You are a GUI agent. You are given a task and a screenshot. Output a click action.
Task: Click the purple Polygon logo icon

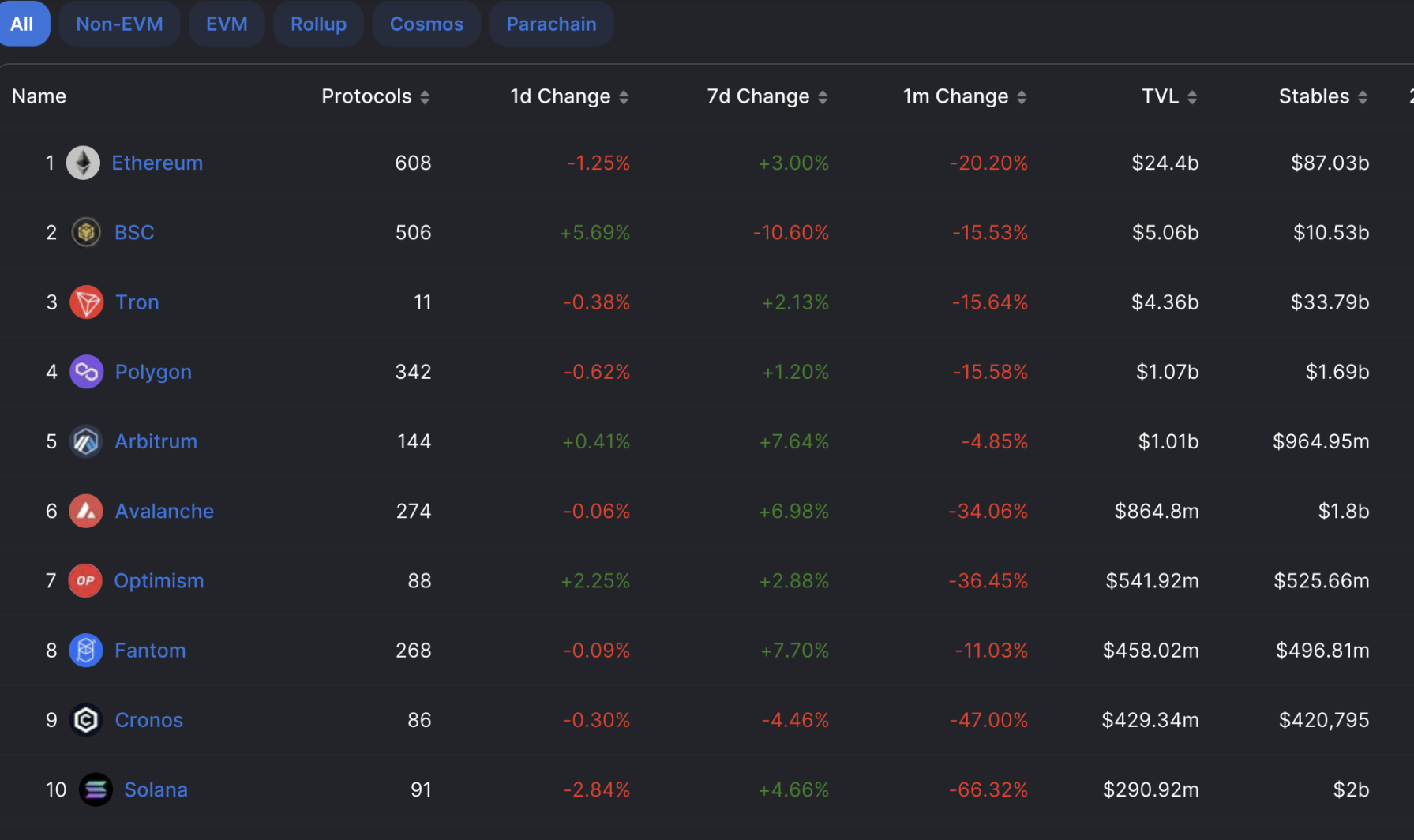click(87, 372)
